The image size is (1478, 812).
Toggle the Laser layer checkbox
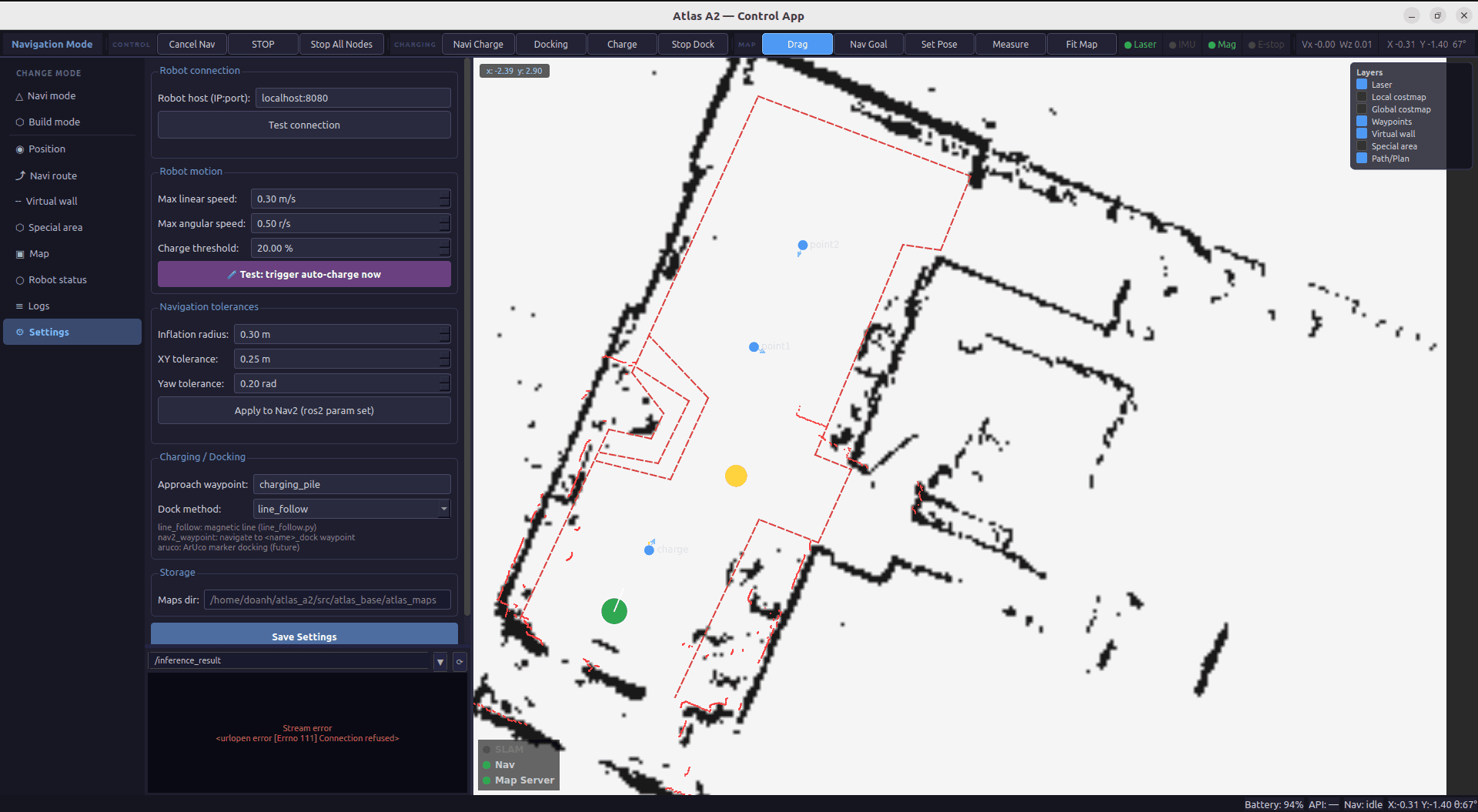click(1362, 85)
